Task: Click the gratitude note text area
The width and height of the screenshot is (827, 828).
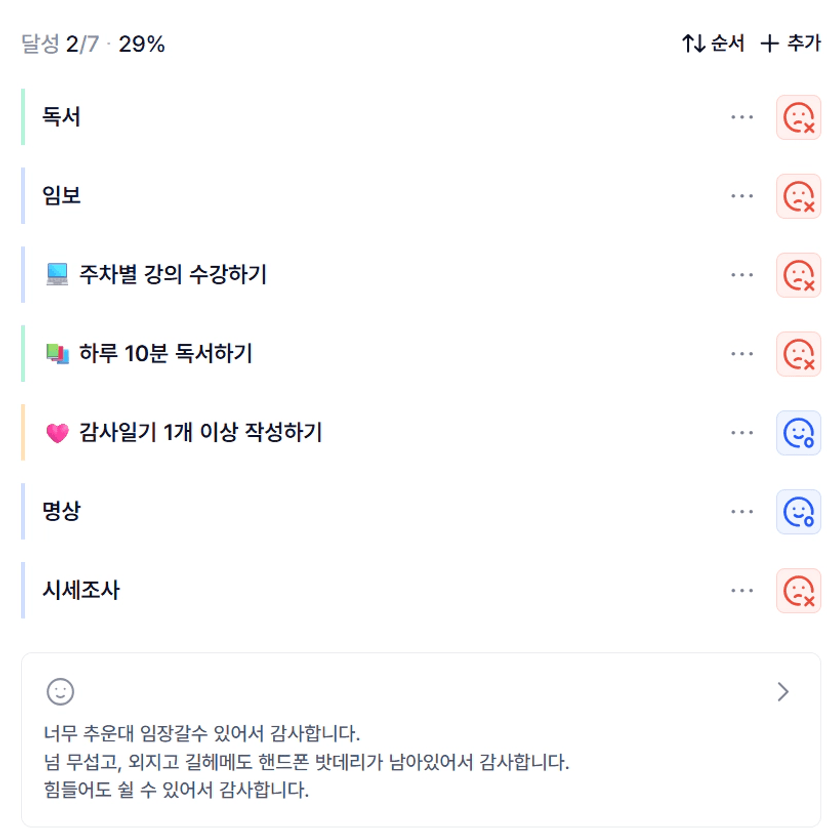Action: (300, 762)
